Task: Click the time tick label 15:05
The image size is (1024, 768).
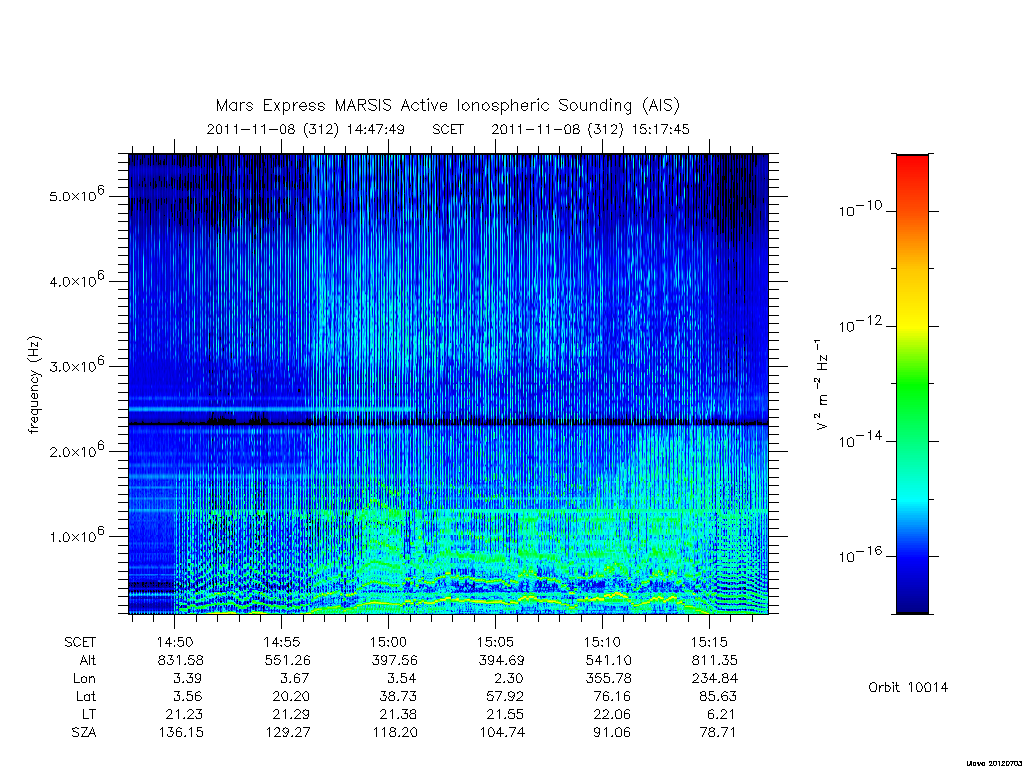Action: (x=496, y=643)
